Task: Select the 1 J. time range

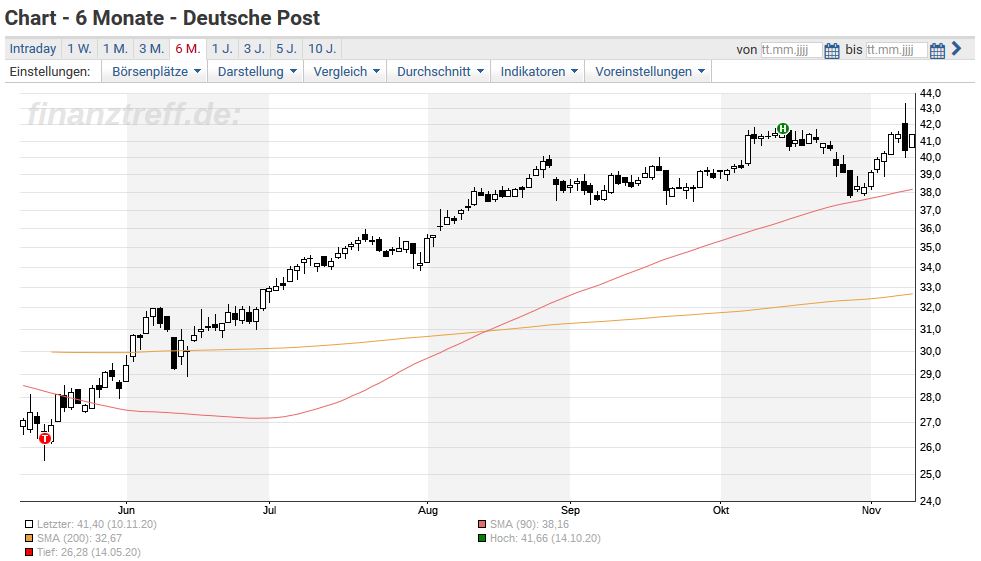Action: pos(222,49)
